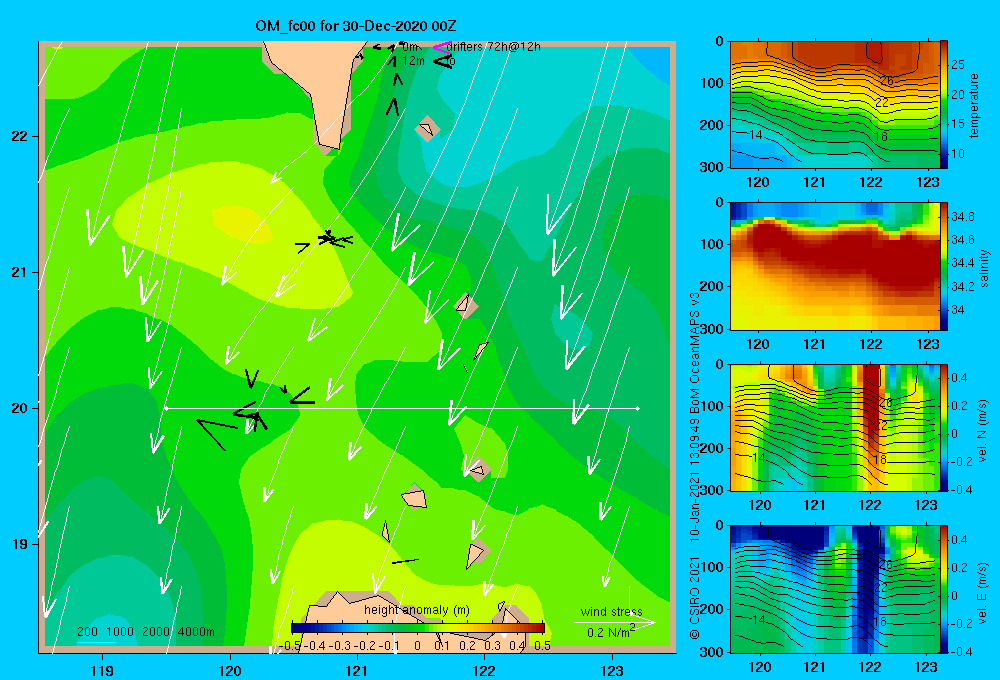Viewport: 1000px width, 680px height.
Task: Click longitude label '119' on the main map axis
Action: tap(102, 670)
